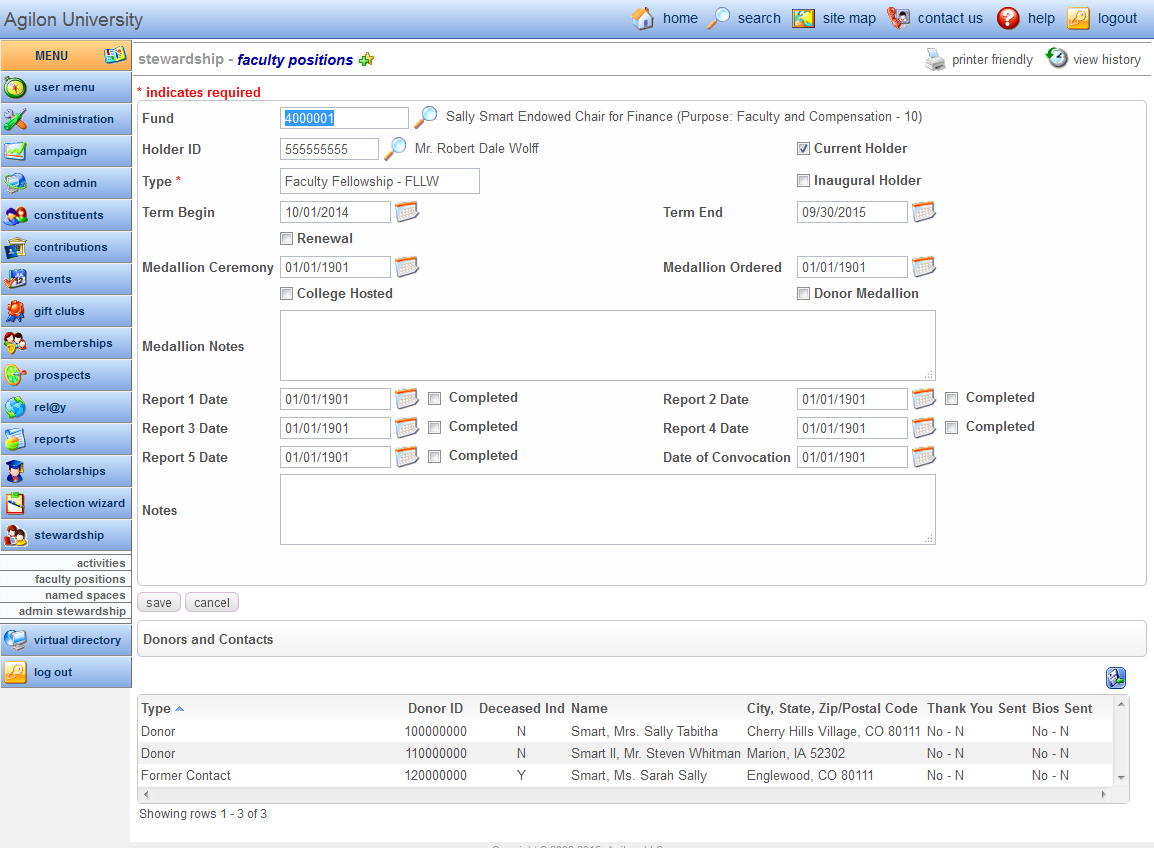Check the Donor Medallion checkbox
The height and width of the screenshot is (848, 1154).
tap(804, 294)
